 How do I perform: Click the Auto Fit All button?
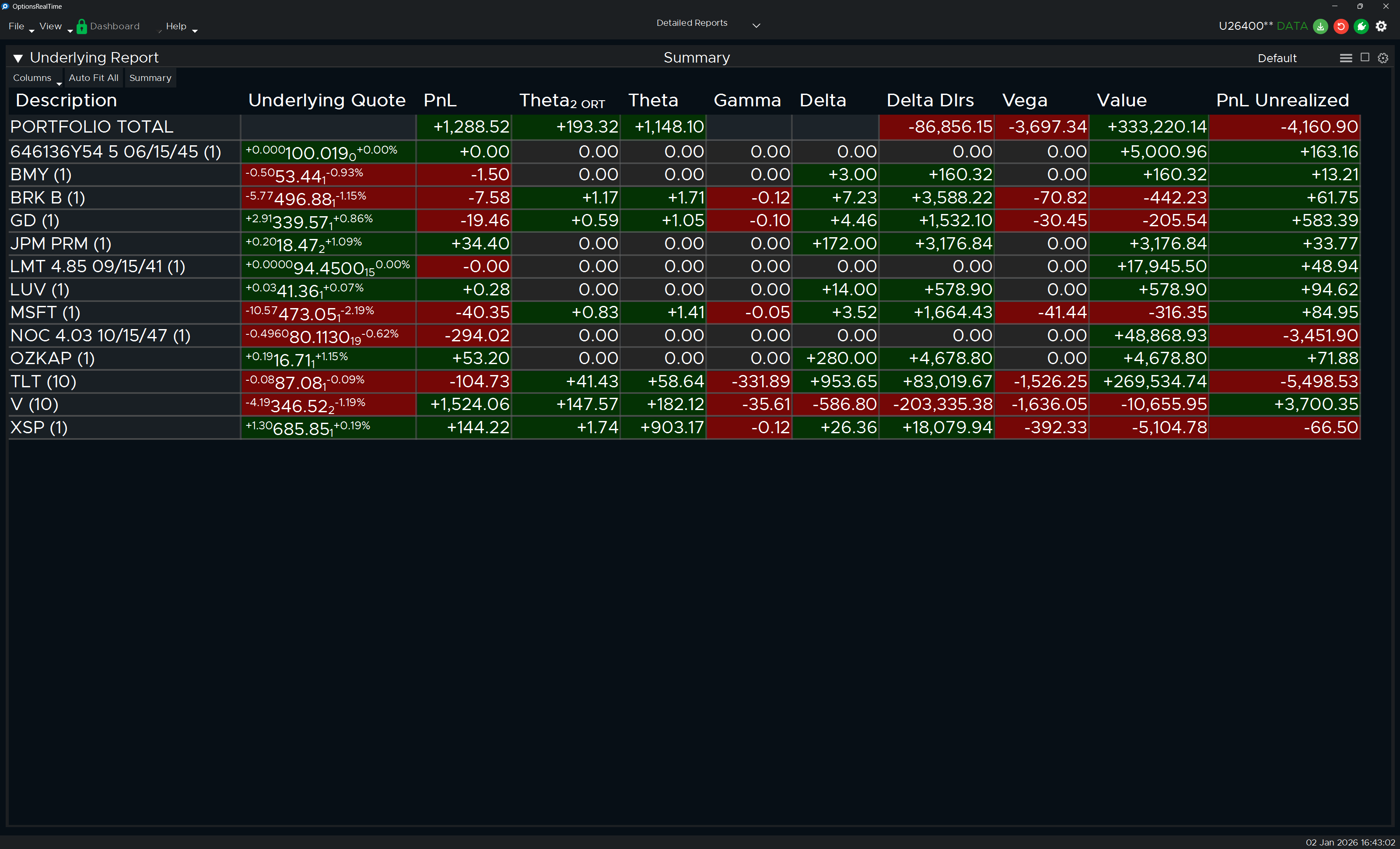pos(94,78)
